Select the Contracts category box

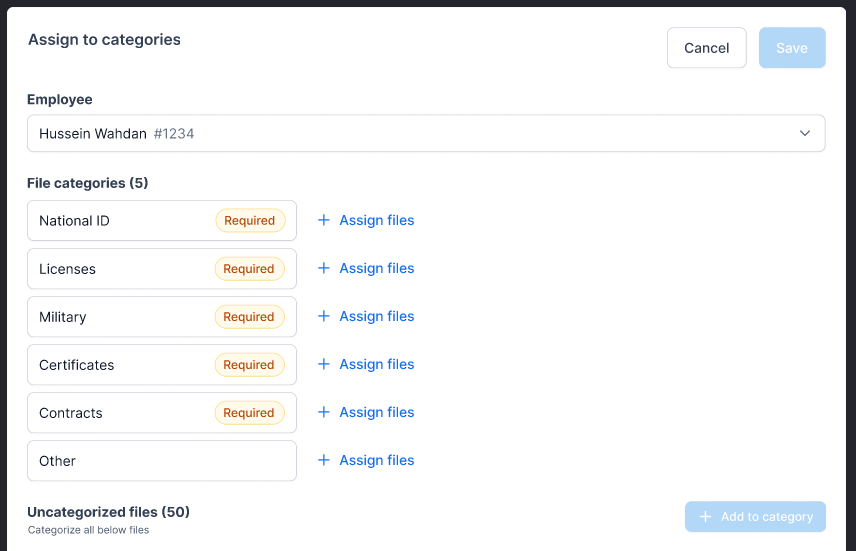(120, 413)
